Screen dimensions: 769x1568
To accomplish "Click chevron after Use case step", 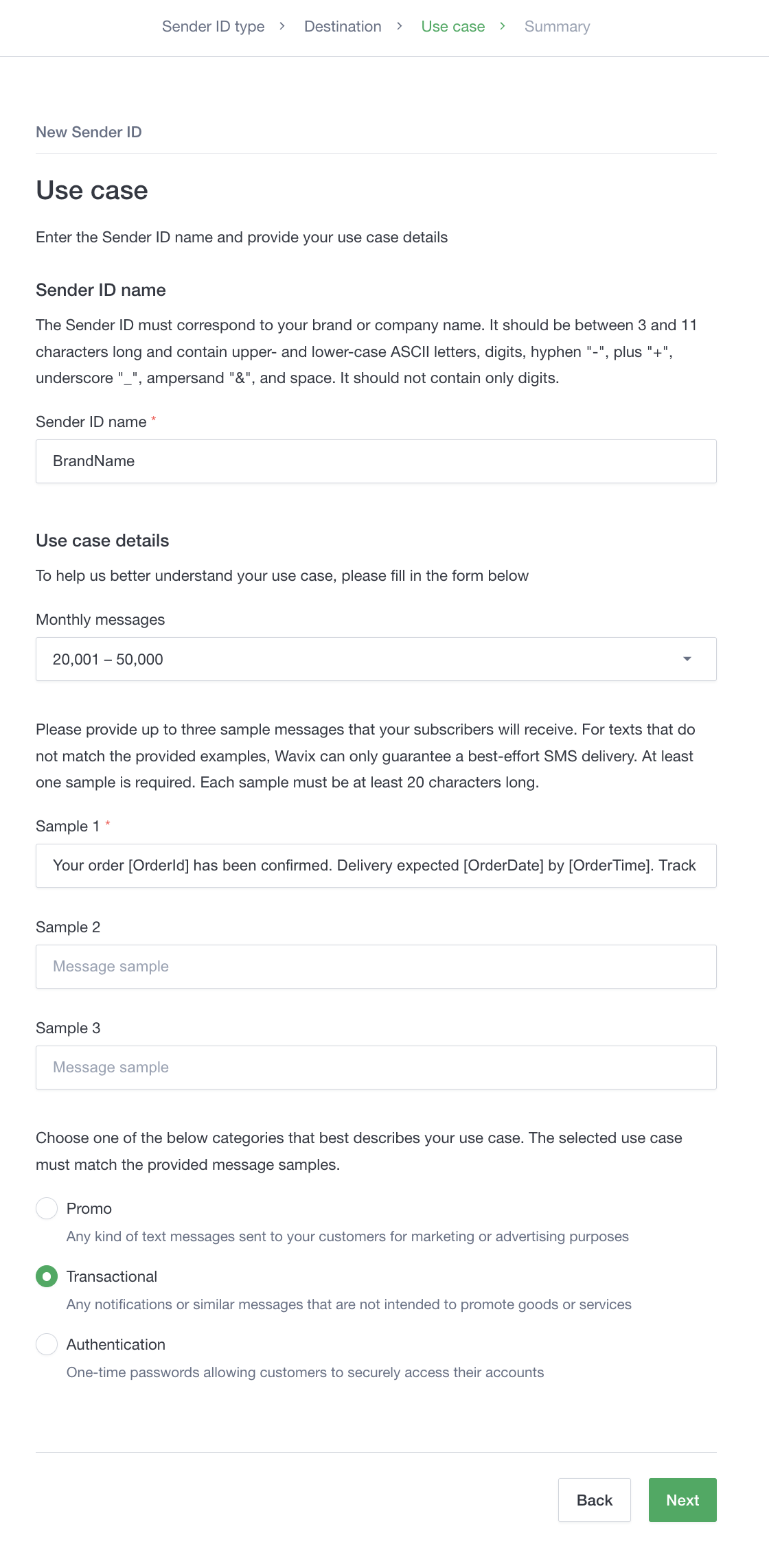I will click(503, 26).
